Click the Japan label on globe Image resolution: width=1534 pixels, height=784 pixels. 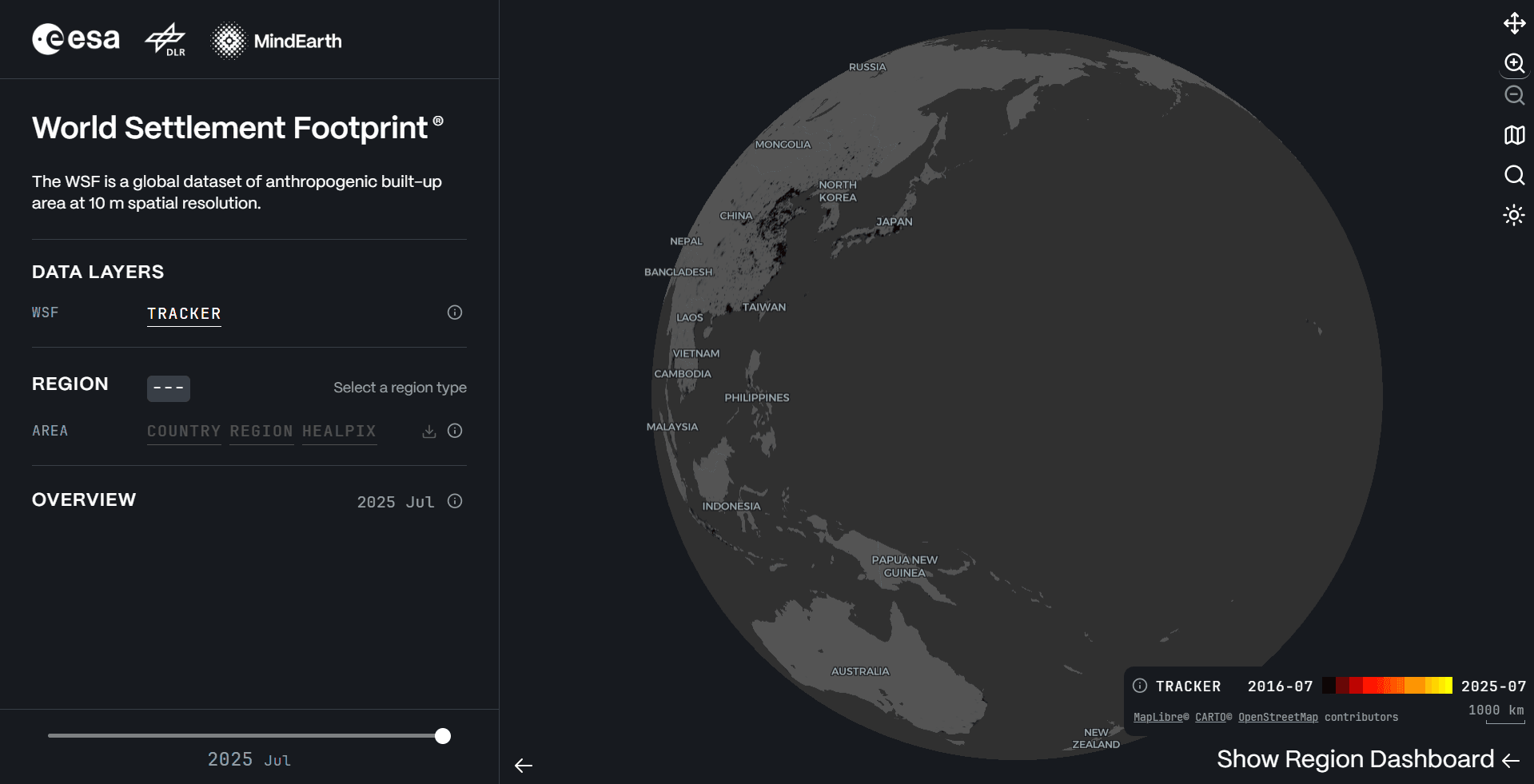pos(894,221)
